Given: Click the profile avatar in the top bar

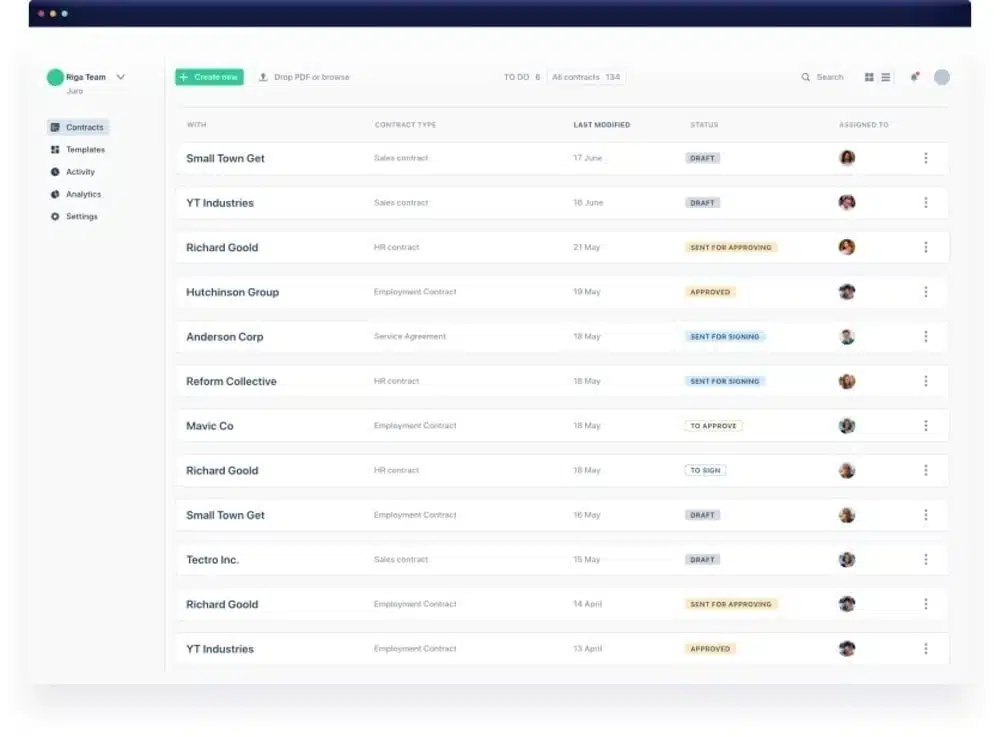Looking at the screenshot, I should (x=941, y=77).
